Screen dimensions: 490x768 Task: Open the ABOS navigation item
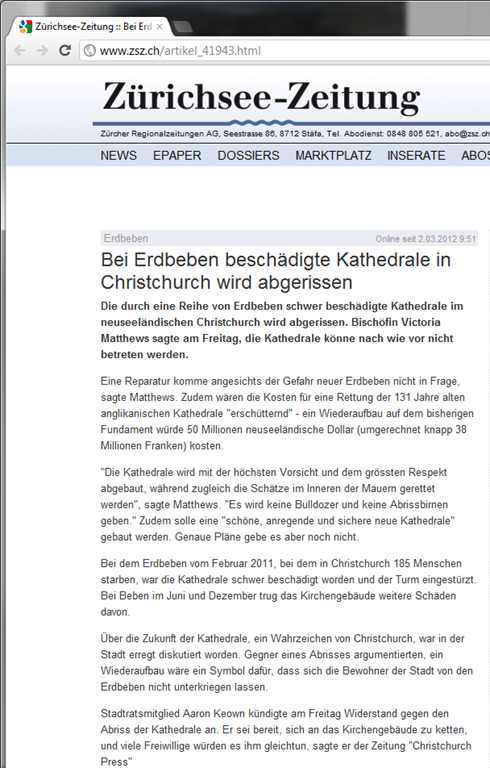click(475, 155)
